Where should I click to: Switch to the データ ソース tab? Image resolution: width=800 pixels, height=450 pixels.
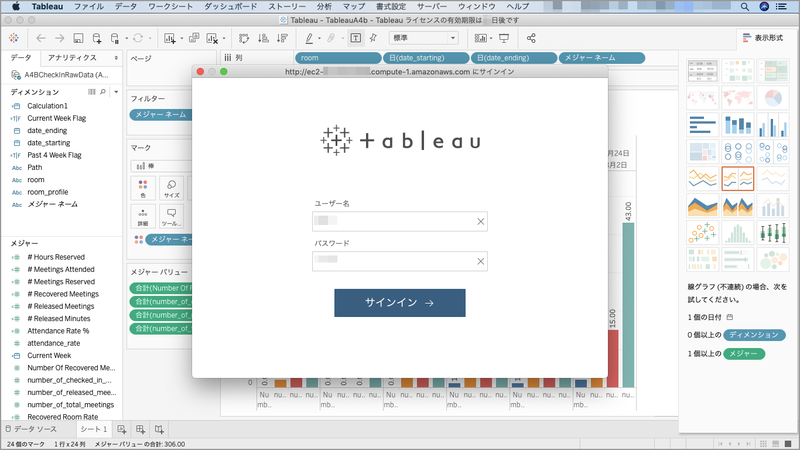pyautogui.click(x=32, y=429)
